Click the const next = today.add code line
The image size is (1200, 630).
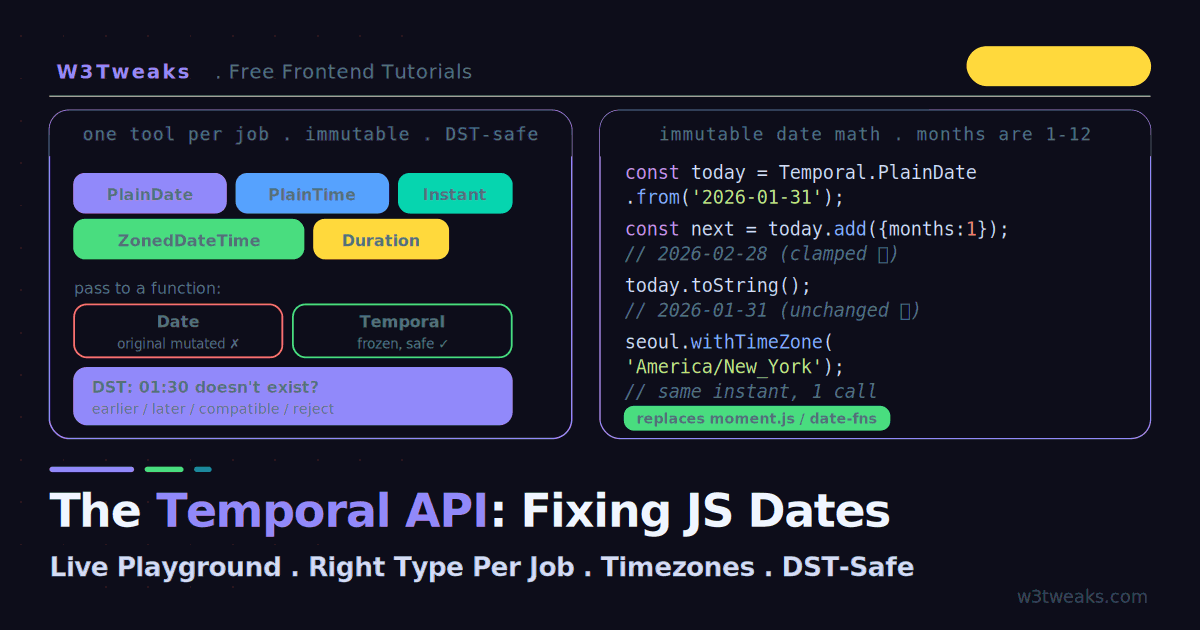tap(817, 229)
